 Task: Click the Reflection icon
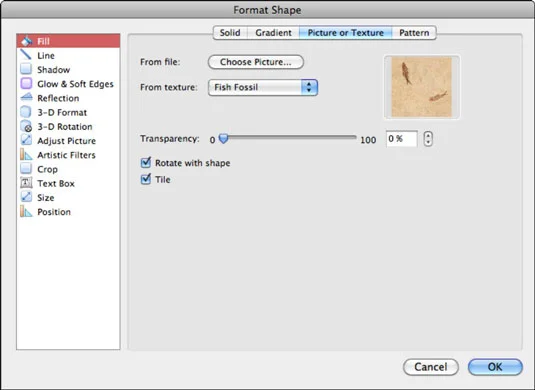[26, 98]
